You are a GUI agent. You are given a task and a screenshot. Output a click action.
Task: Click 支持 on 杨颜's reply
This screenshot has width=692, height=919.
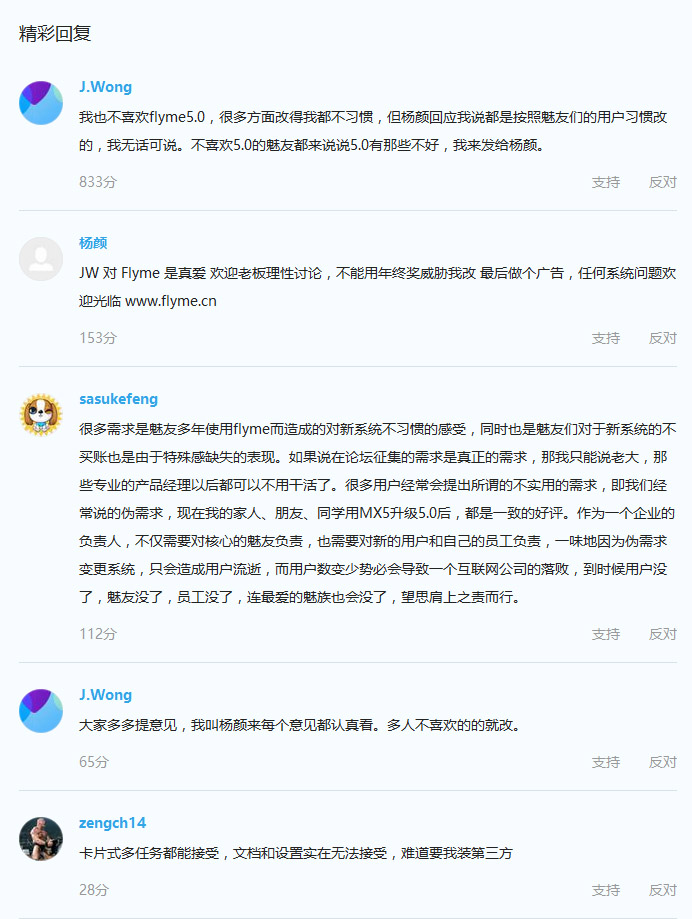(606, 338)
